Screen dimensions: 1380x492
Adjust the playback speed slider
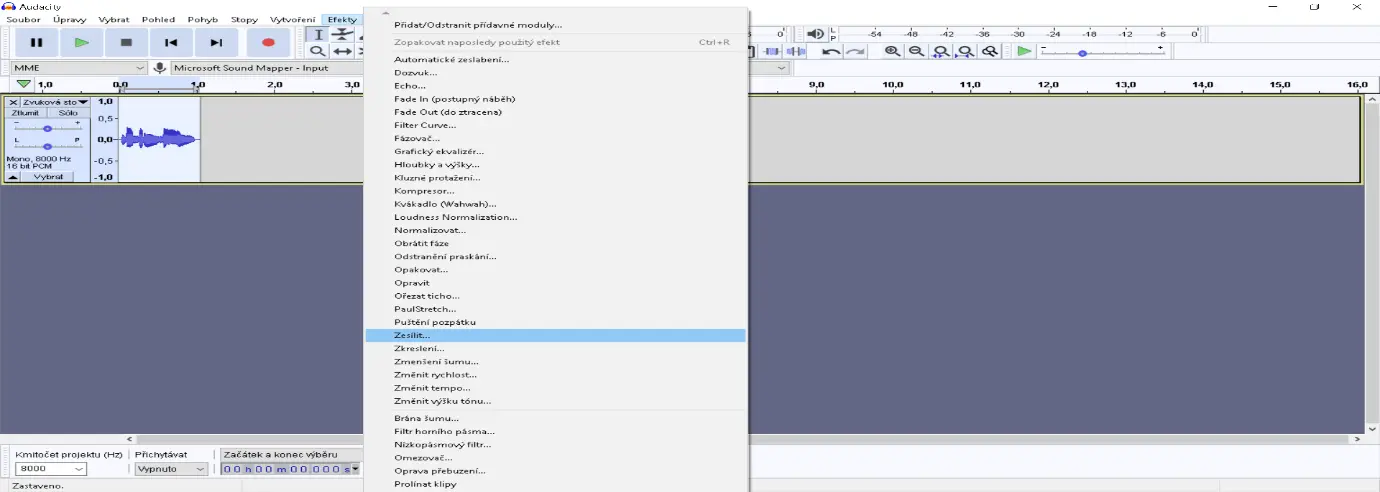(x=1082, y=53)
